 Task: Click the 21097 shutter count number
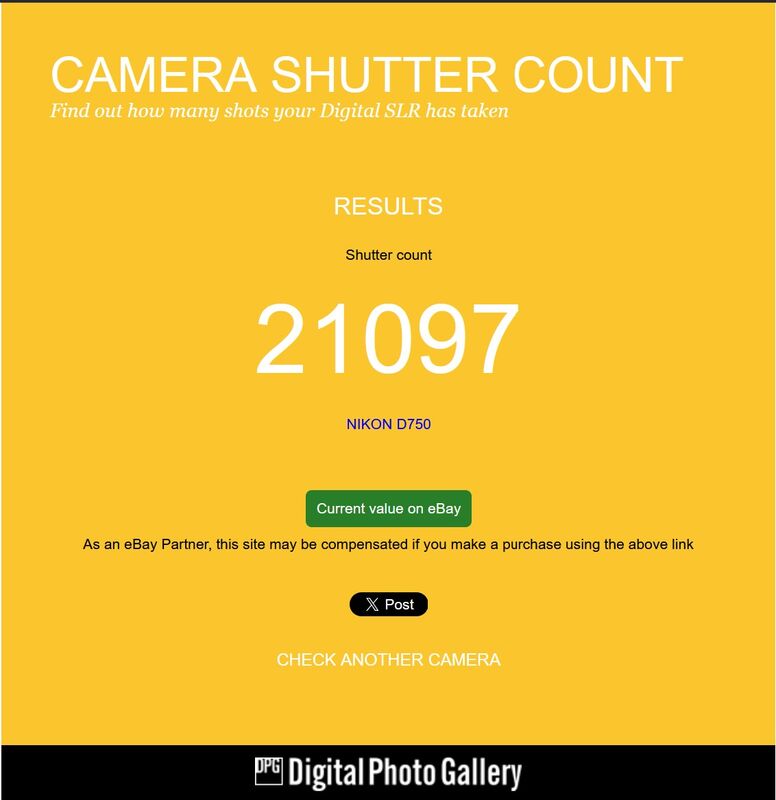tap(387, 338)
